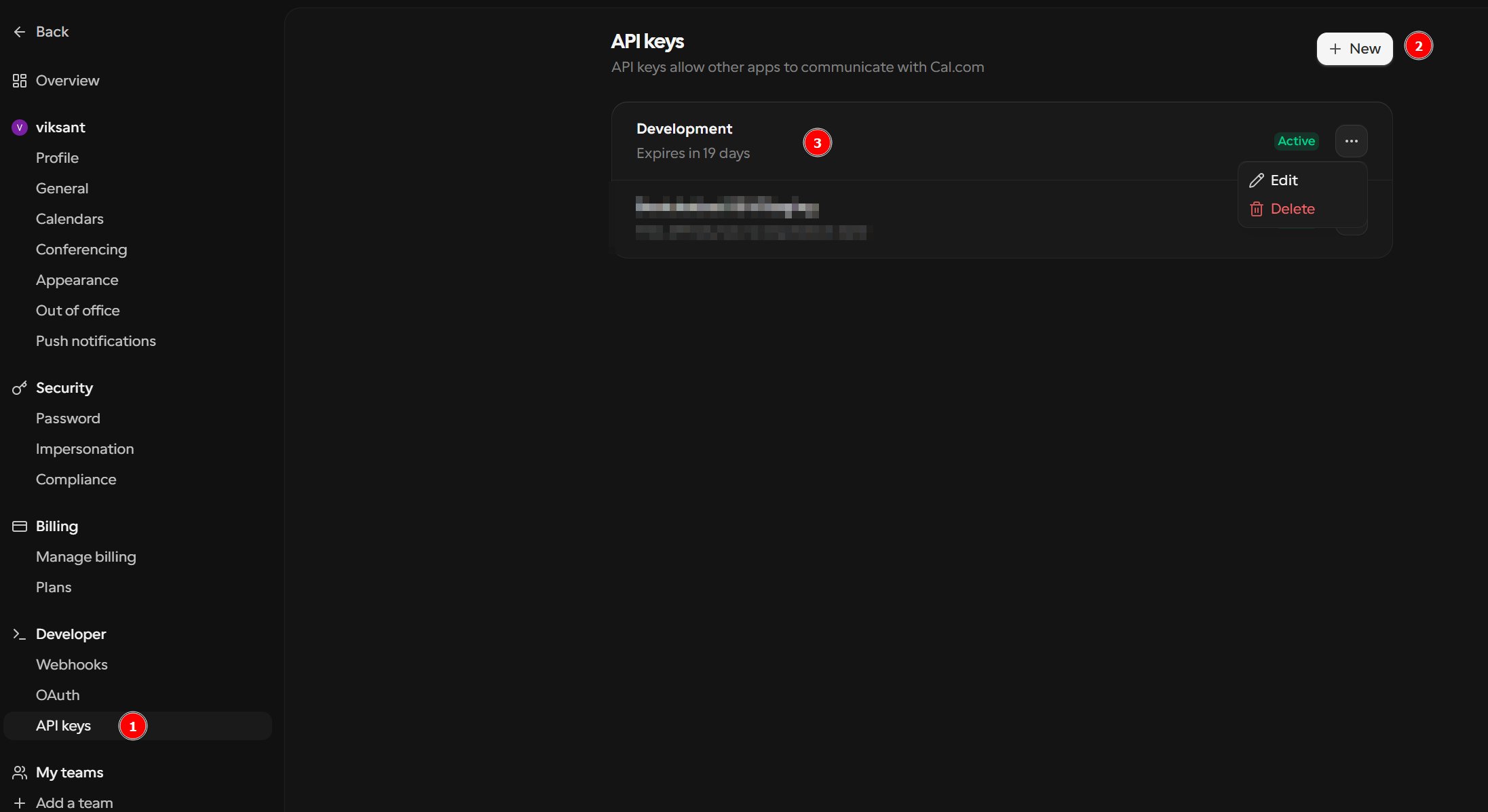
Task: Click the viksant purple avatar
Action: (20, 128)
